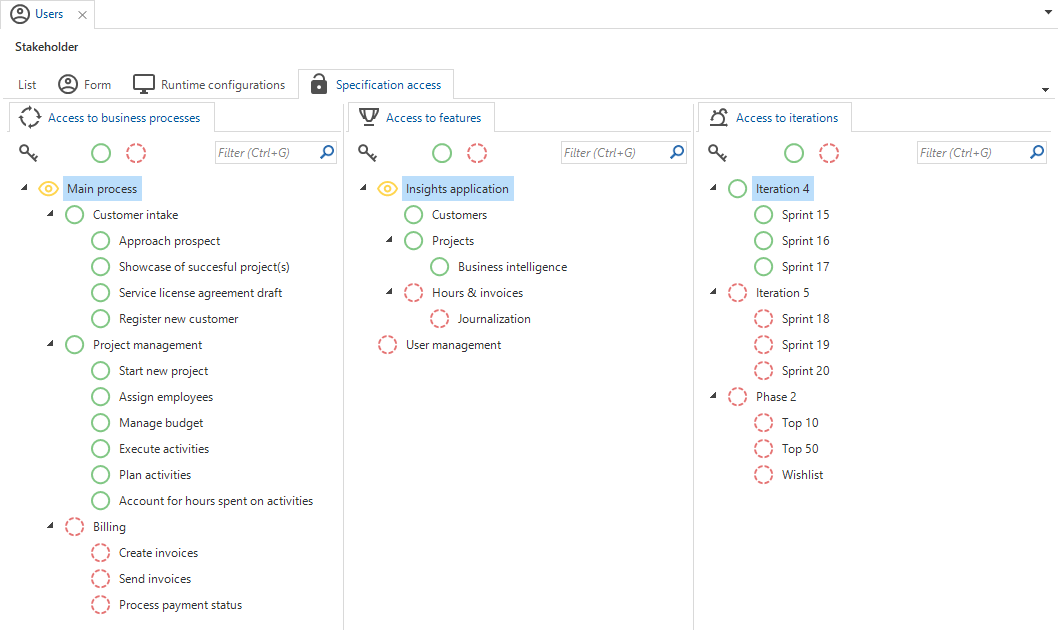Close the Users document tab

click(x=82, y=15)
